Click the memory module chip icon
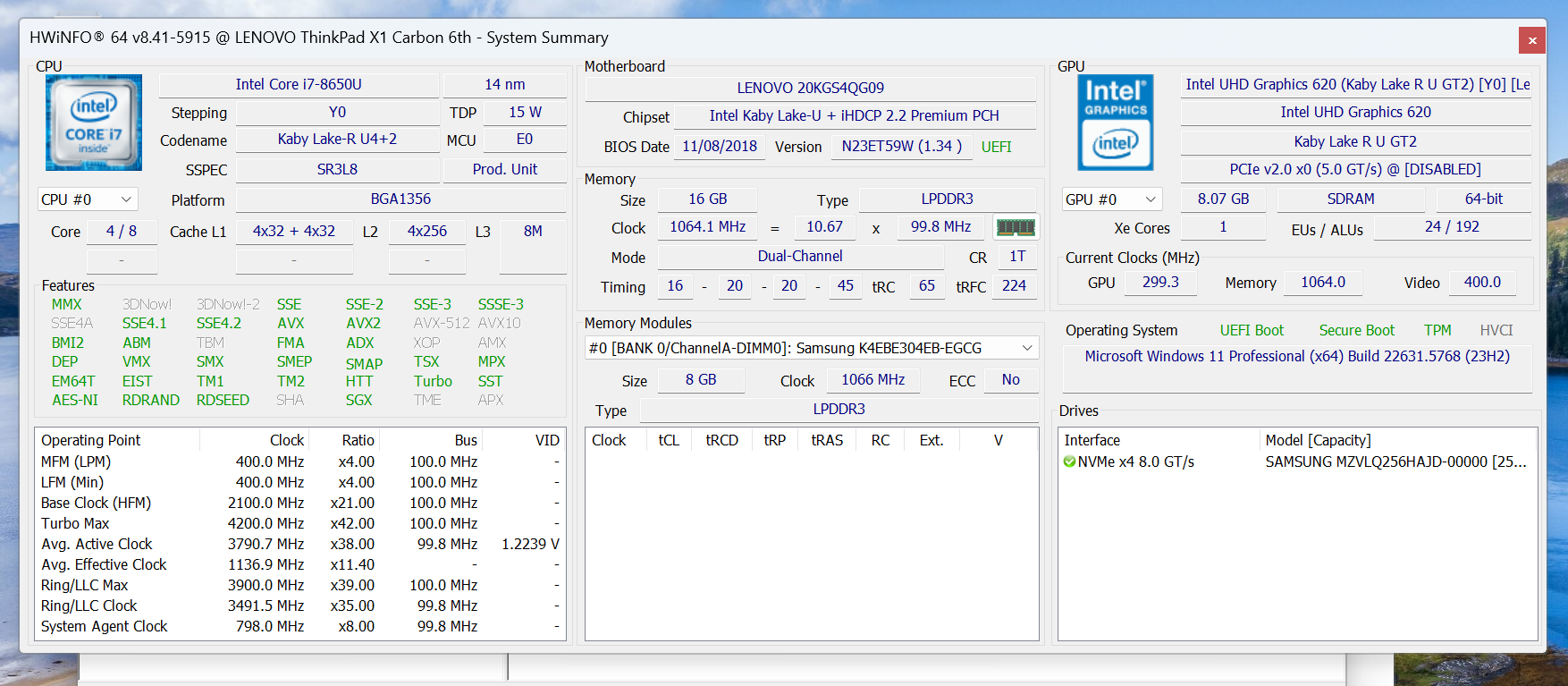Image resolution: width=1568 pixels, height=686 pixels. 1016,227
